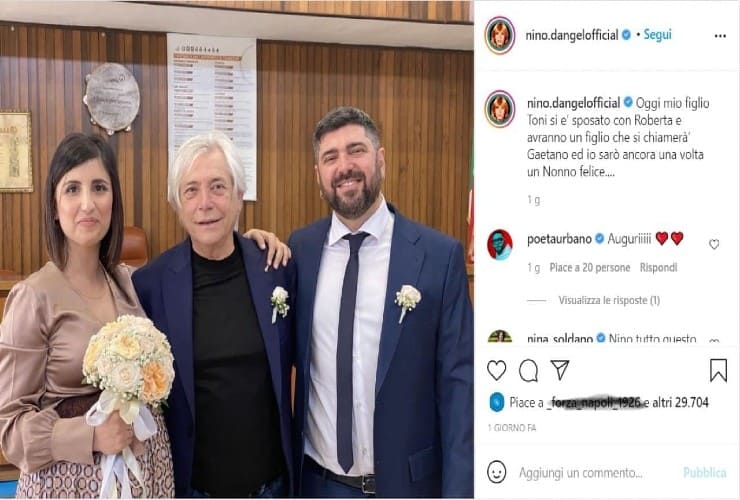
Task: Share the post with the paper plane icon
Action: click(x=560, y=370)
